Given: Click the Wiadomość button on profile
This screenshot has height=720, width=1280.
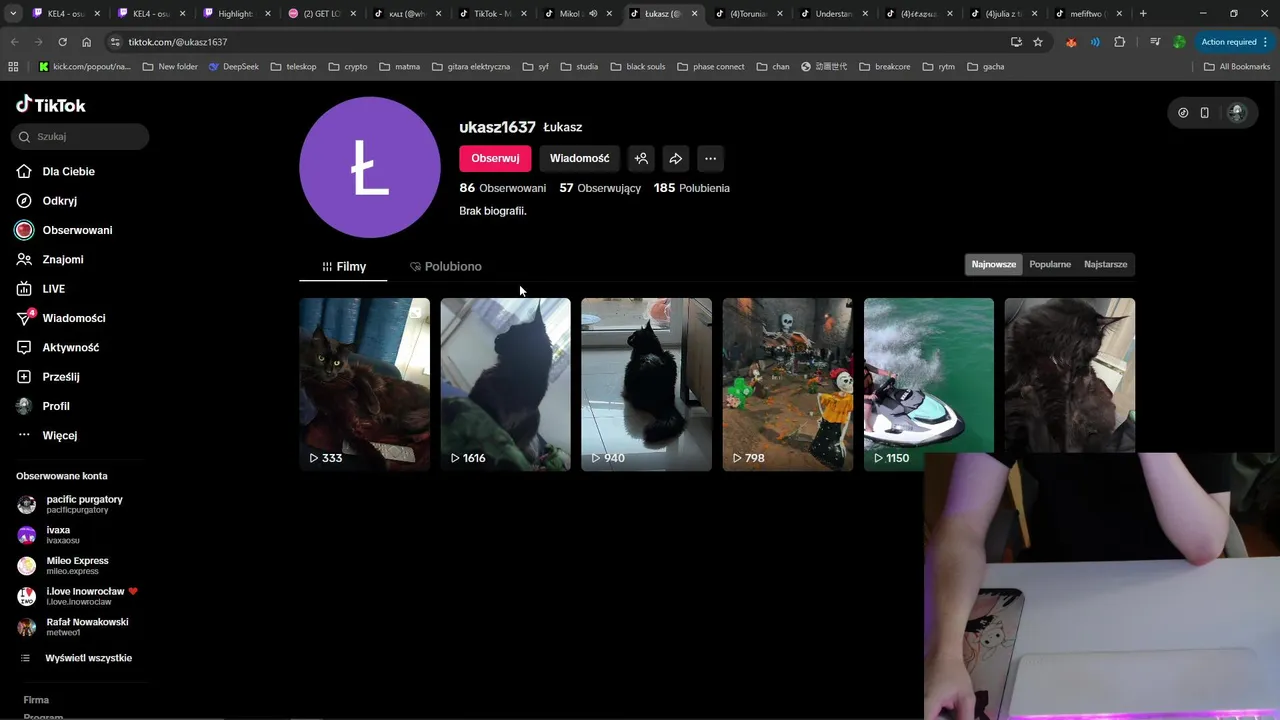Looking at the screenshot, I should click(x=579, y=158).
